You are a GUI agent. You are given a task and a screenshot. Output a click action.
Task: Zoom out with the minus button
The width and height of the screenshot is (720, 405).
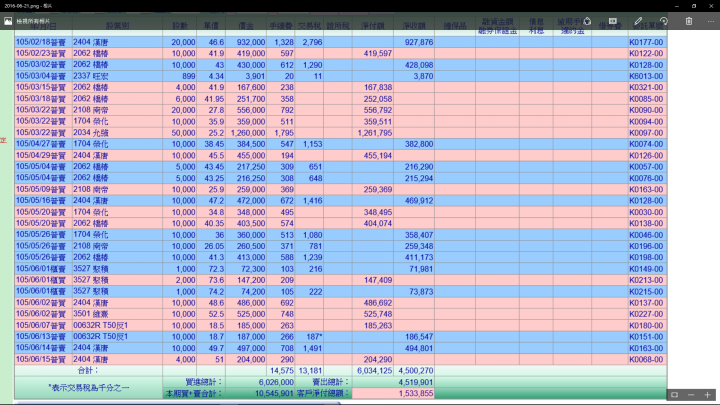691,395
